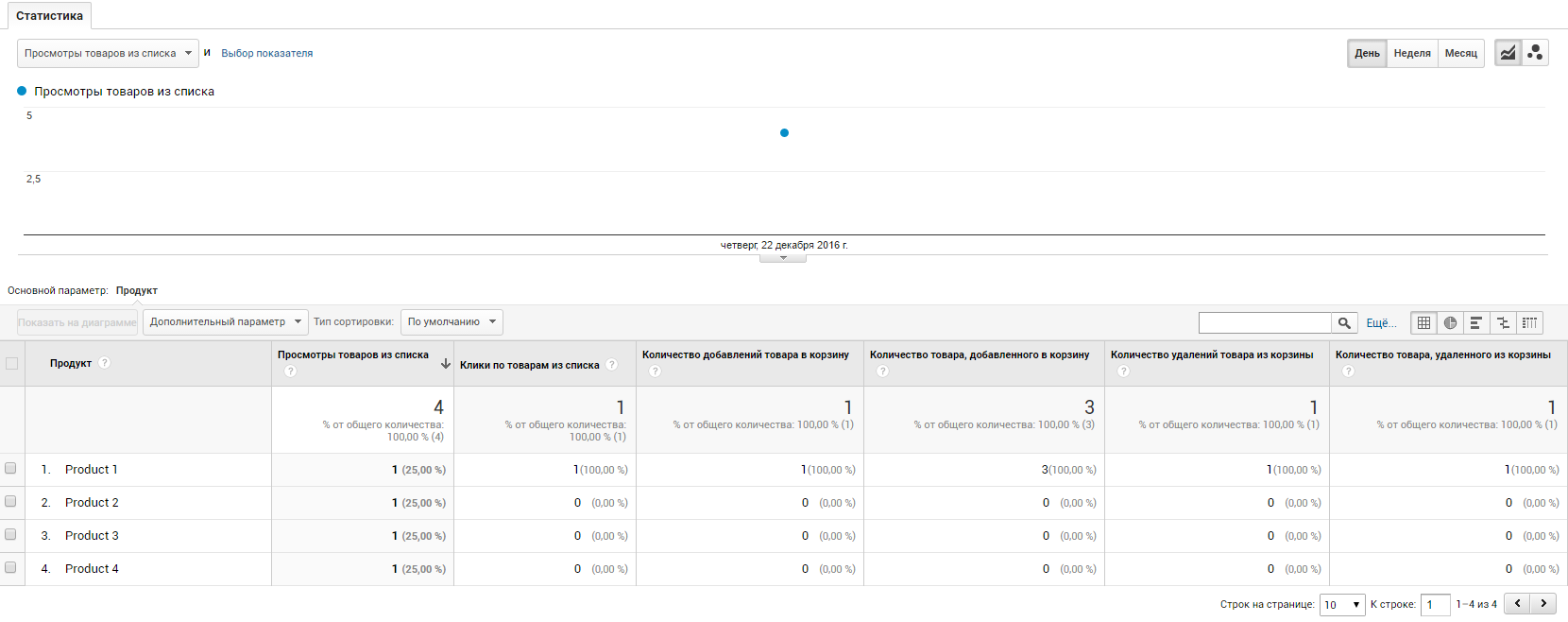Click Product 1 row label
The image size is (1568, 622).
(92, 469)
